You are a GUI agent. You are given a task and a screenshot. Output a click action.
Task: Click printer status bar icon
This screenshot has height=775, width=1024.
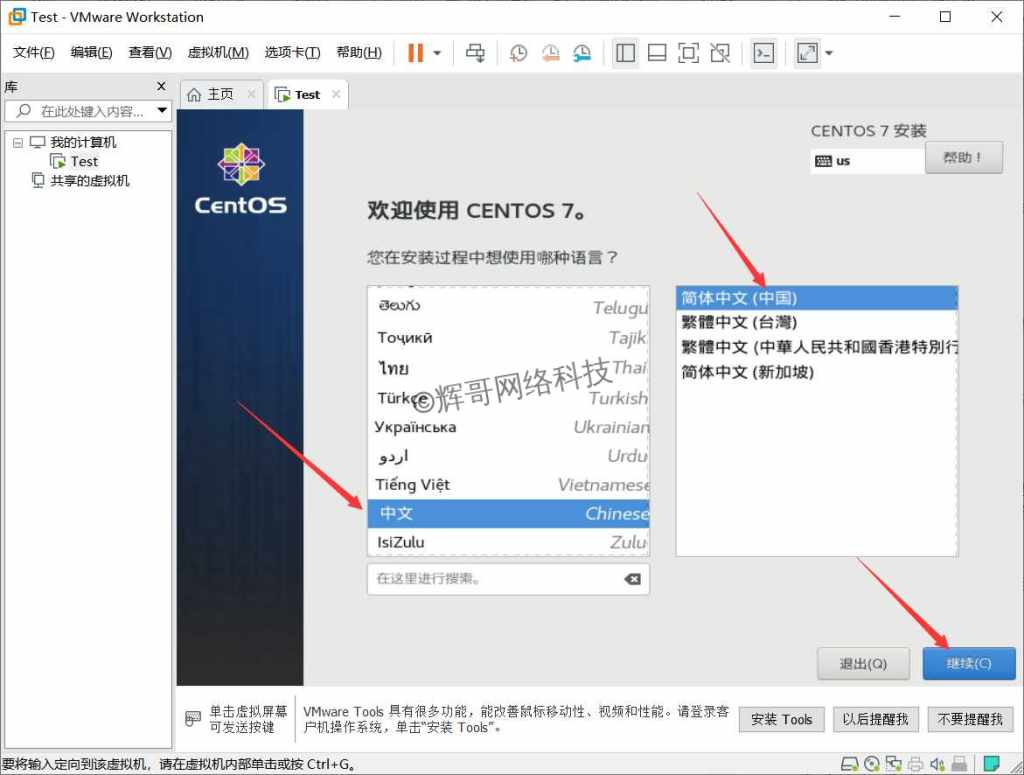click(x=916, y=763)
